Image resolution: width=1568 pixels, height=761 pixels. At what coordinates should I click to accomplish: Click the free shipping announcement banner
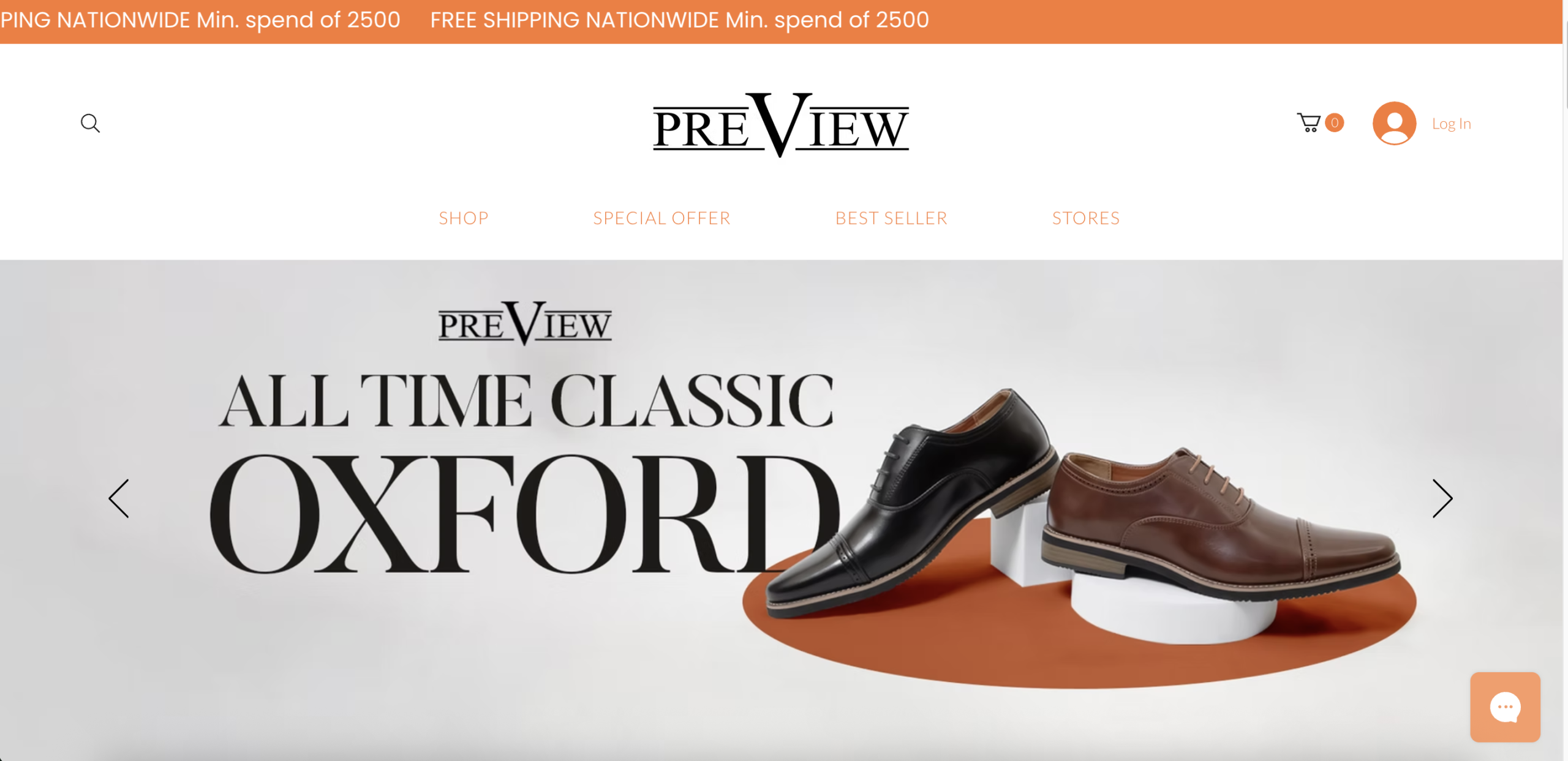tap(781, 21)
